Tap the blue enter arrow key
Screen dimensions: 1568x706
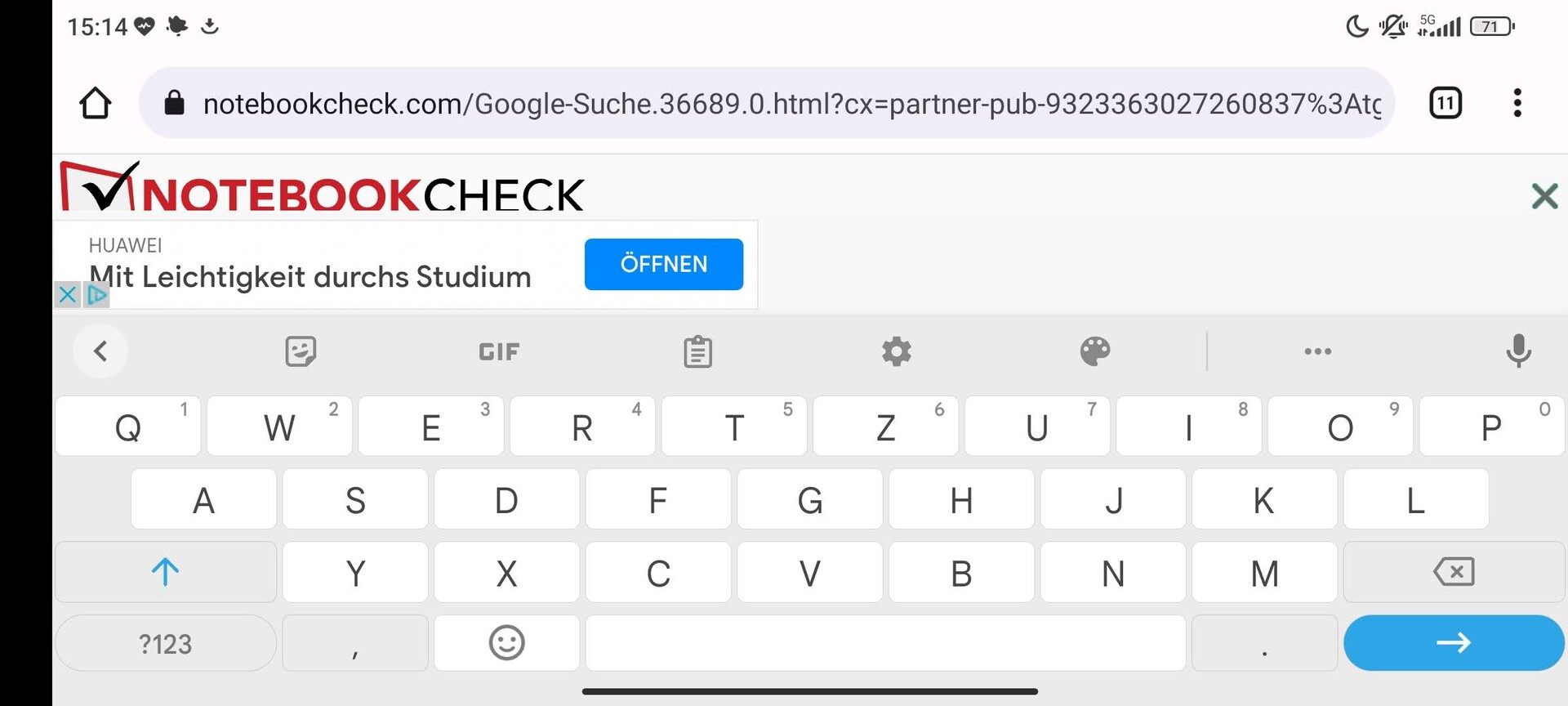[1454, 643]
